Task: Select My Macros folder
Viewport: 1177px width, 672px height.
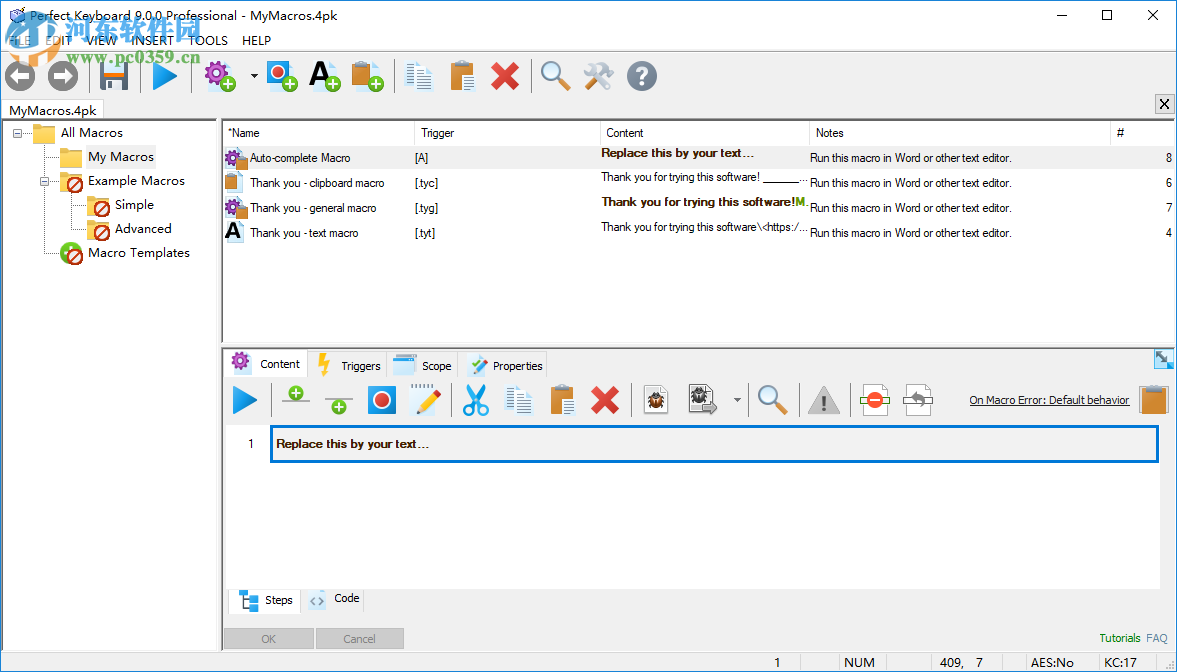Action: coord(121,157)
